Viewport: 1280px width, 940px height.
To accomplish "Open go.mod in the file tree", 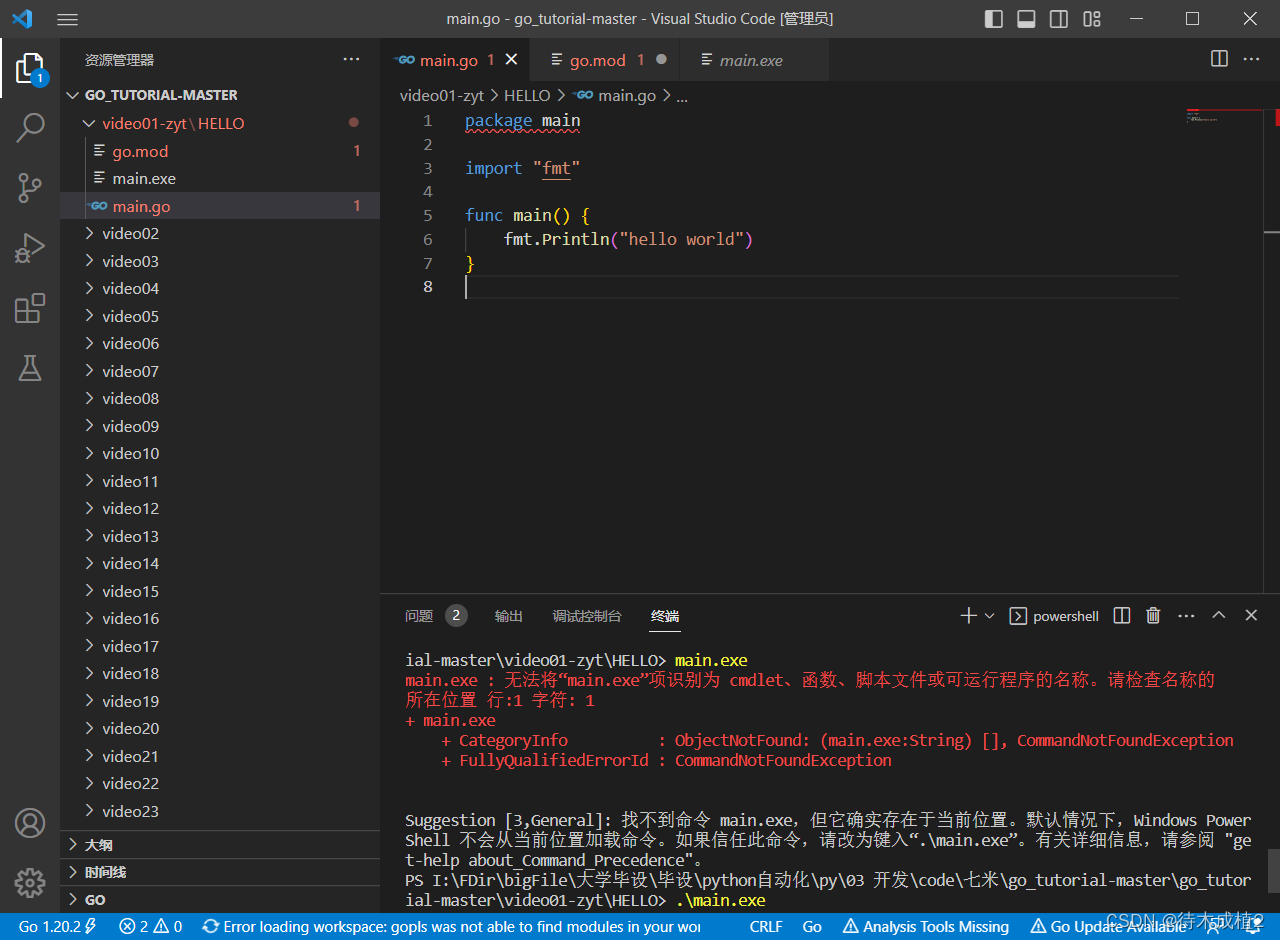I will coord(220,151).
